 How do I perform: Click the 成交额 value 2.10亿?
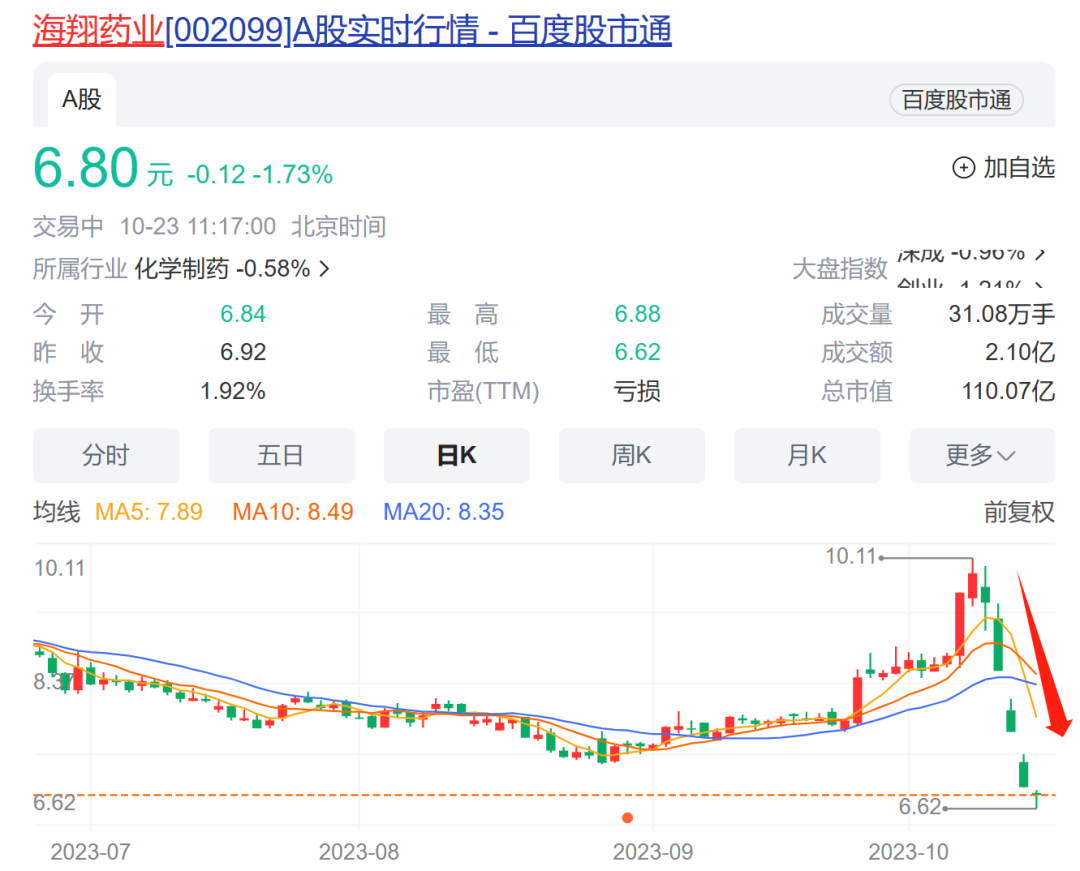[x=1019, y=352]
